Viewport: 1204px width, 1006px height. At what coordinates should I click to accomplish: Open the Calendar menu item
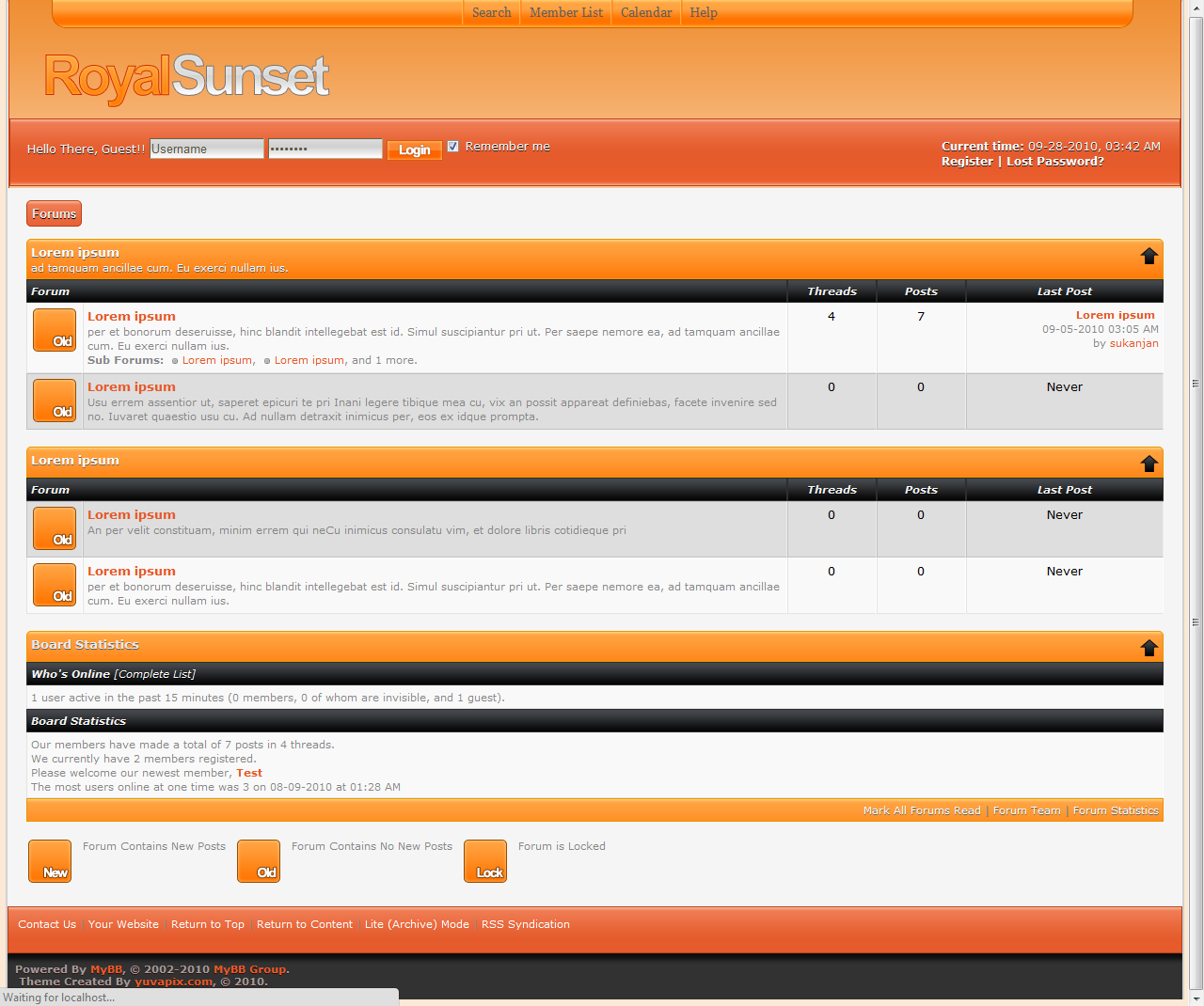coord(646,12)
